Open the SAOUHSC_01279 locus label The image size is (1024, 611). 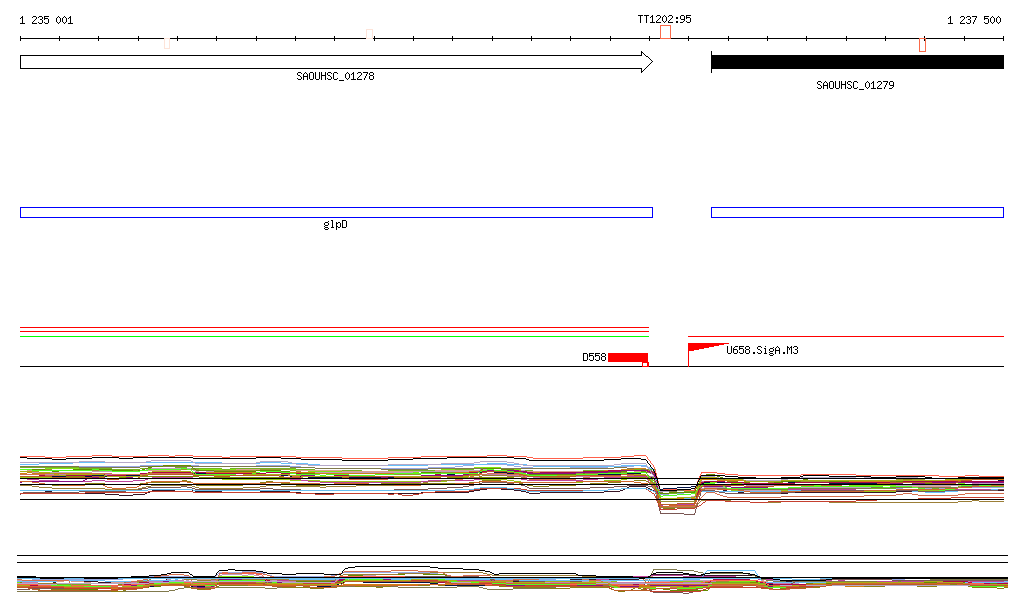(x=855, y=86)
